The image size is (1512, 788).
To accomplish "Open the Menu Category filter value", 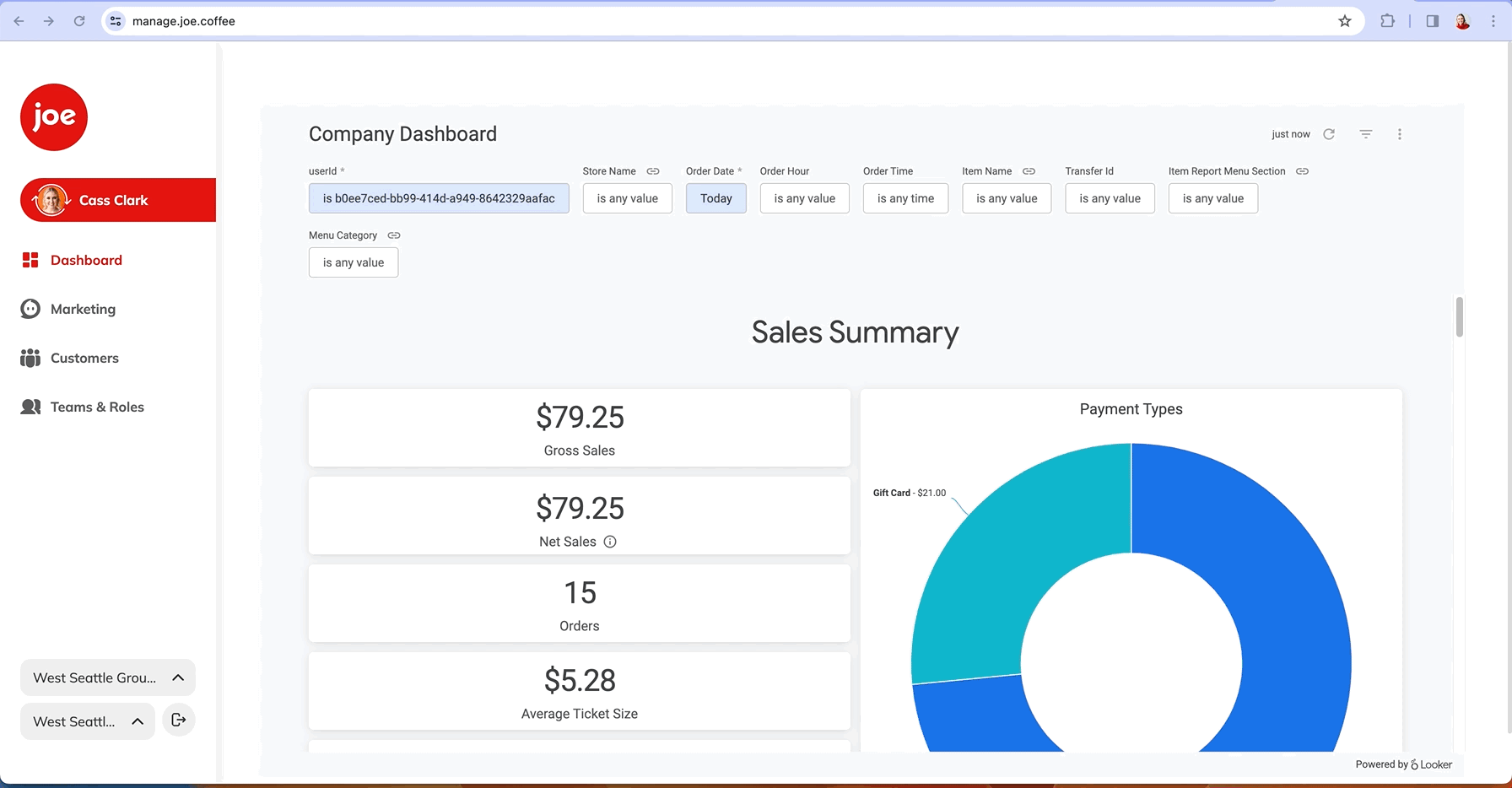I will [x=354, y=262].
